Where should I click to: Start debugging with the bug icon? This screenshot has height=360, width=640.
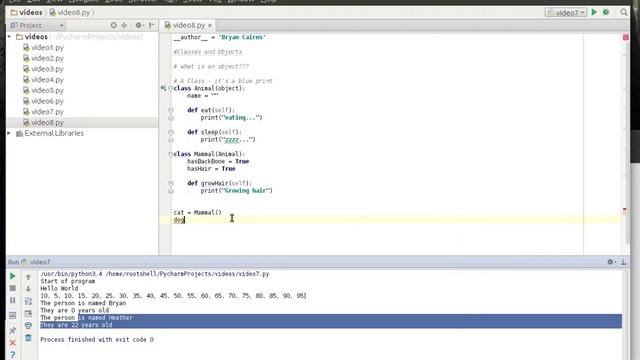coord(606,12)
